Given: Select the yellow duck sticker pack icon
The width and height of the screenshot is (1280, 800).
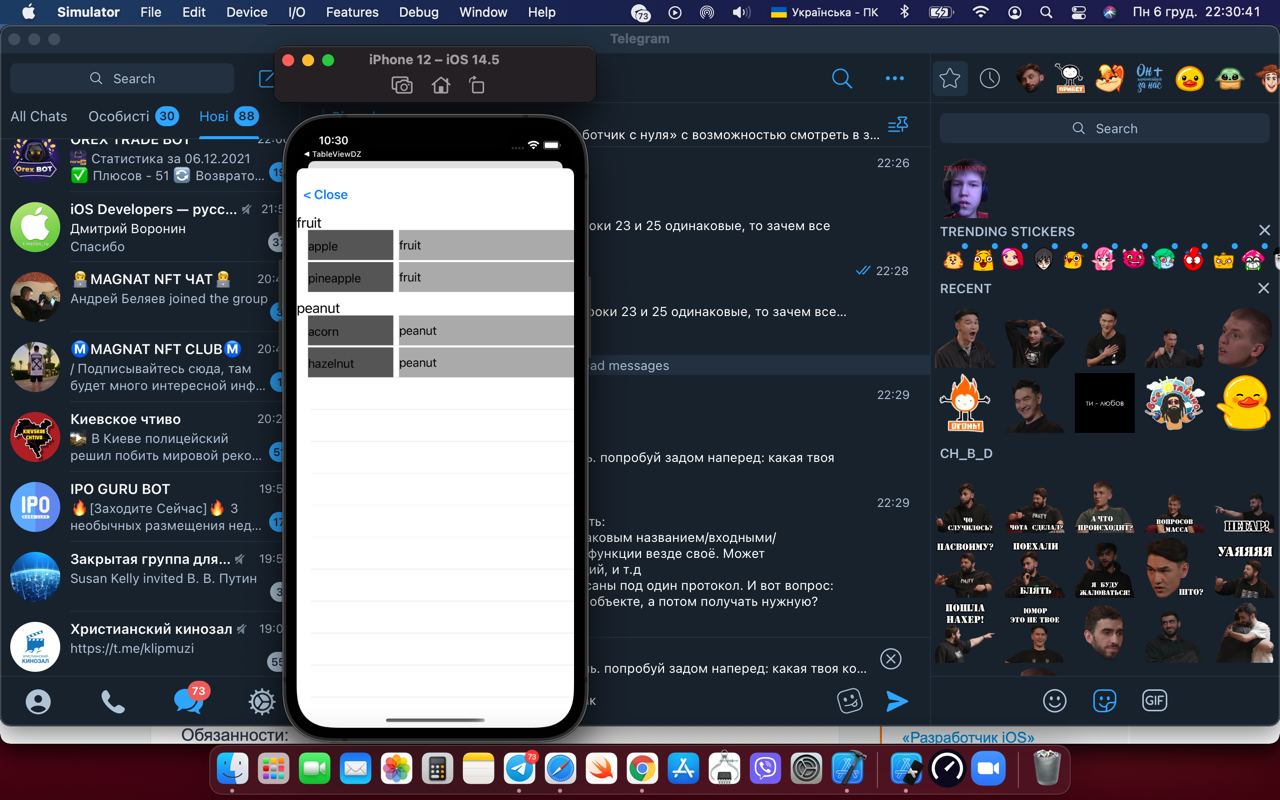Looking at the screenshot, I should click(1189, 78).
